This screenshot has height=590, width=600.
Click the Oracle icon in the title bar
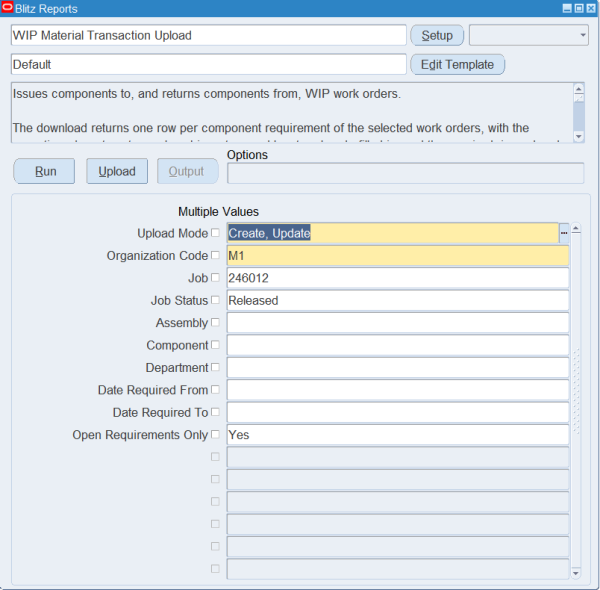click(7, 8)
